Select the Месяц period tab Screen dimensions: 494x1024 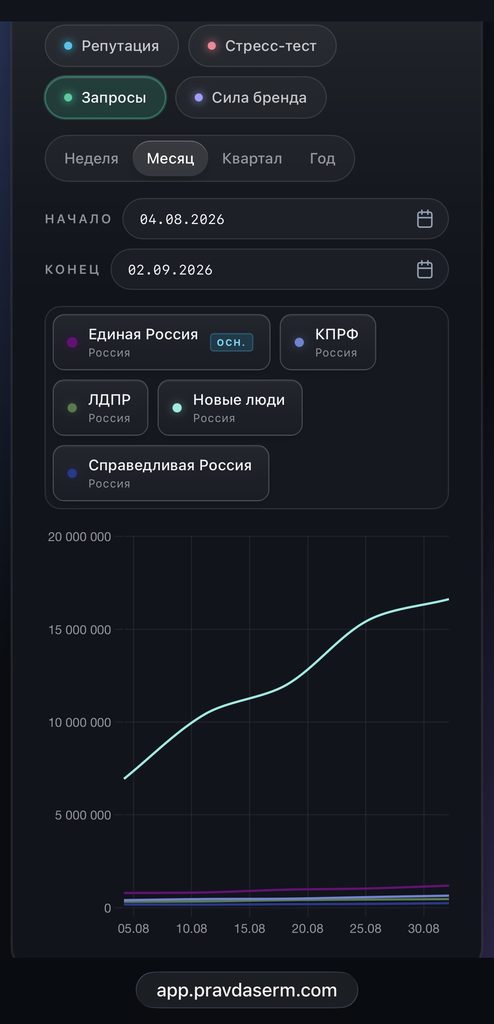tap(171, 159)
